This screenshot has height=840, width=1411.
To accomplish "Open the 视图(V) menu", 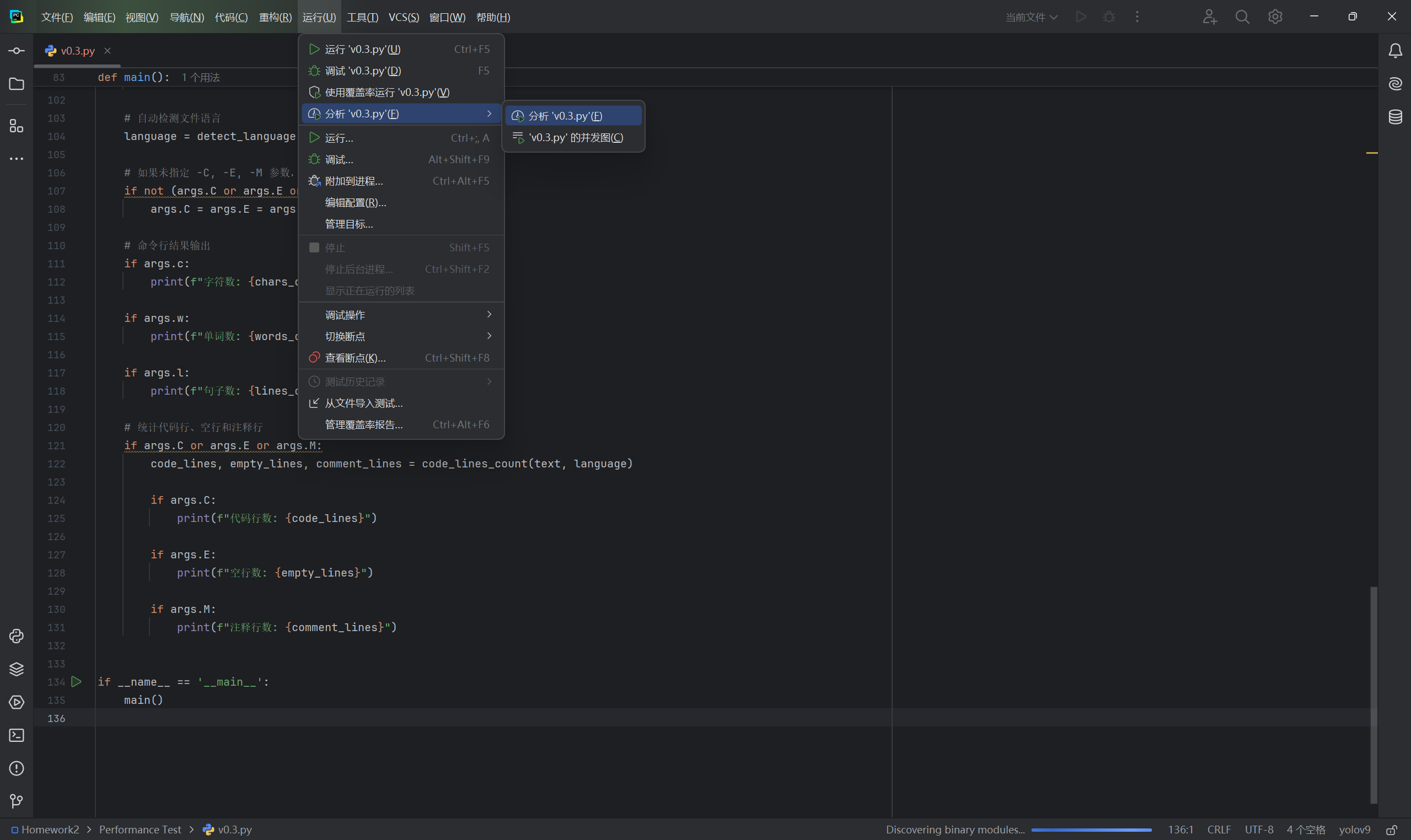I will [x=142, y=17].
